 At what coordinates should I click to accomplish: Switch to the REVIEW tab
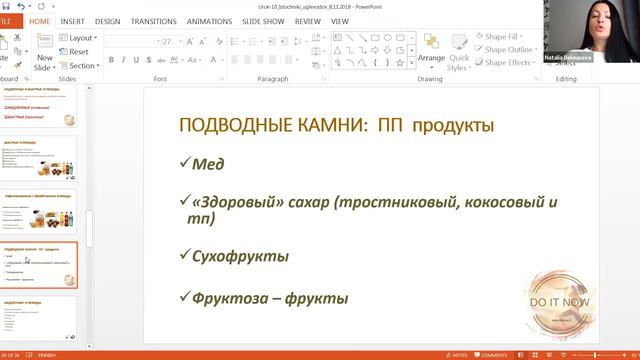pyautogui.click(x=308, y=22)
